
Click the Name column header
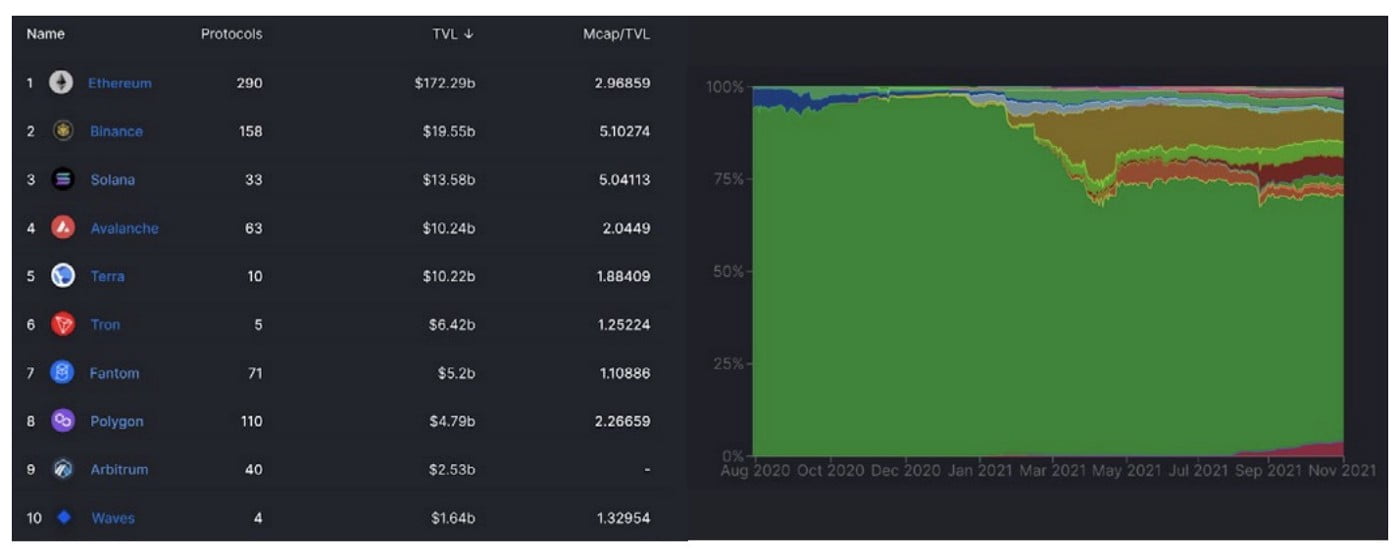click(45, 34)
